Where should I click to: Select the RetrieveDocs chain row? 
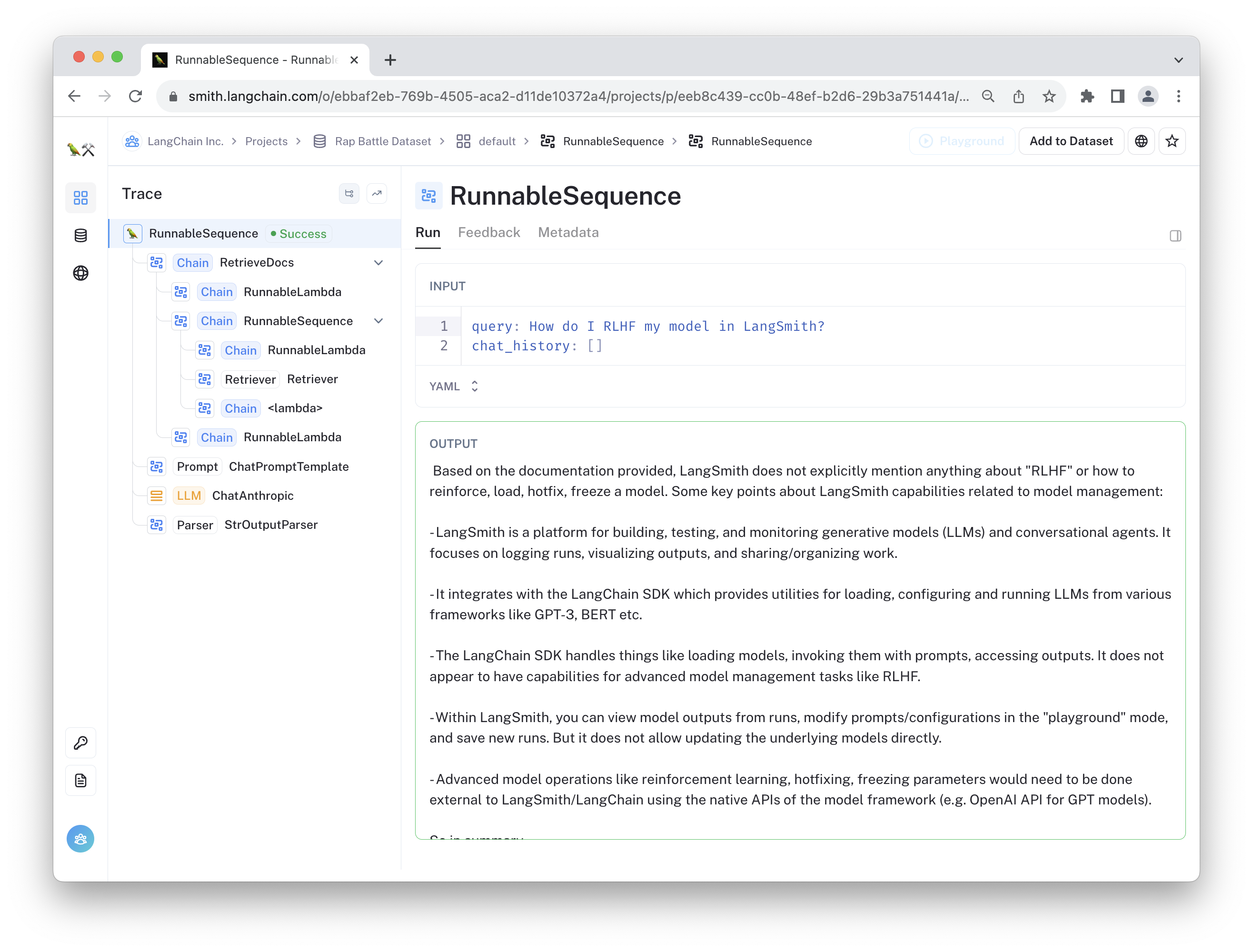click(255, 262)
